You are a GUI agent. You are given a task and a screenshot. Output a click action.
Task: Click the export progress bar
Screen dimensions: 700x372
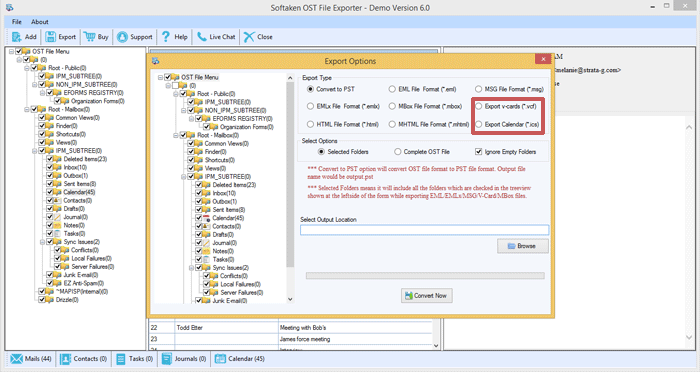pyautogui.click(x=425, y=276)
